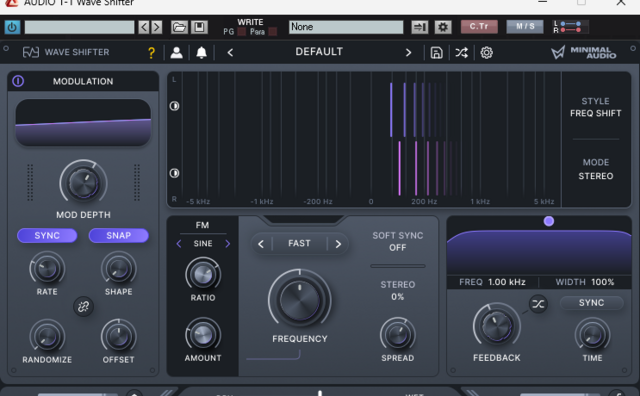Click the FREQ 1.00 kHz value
640x396 pixels.
pyautogui.click(x=492, y=282)
